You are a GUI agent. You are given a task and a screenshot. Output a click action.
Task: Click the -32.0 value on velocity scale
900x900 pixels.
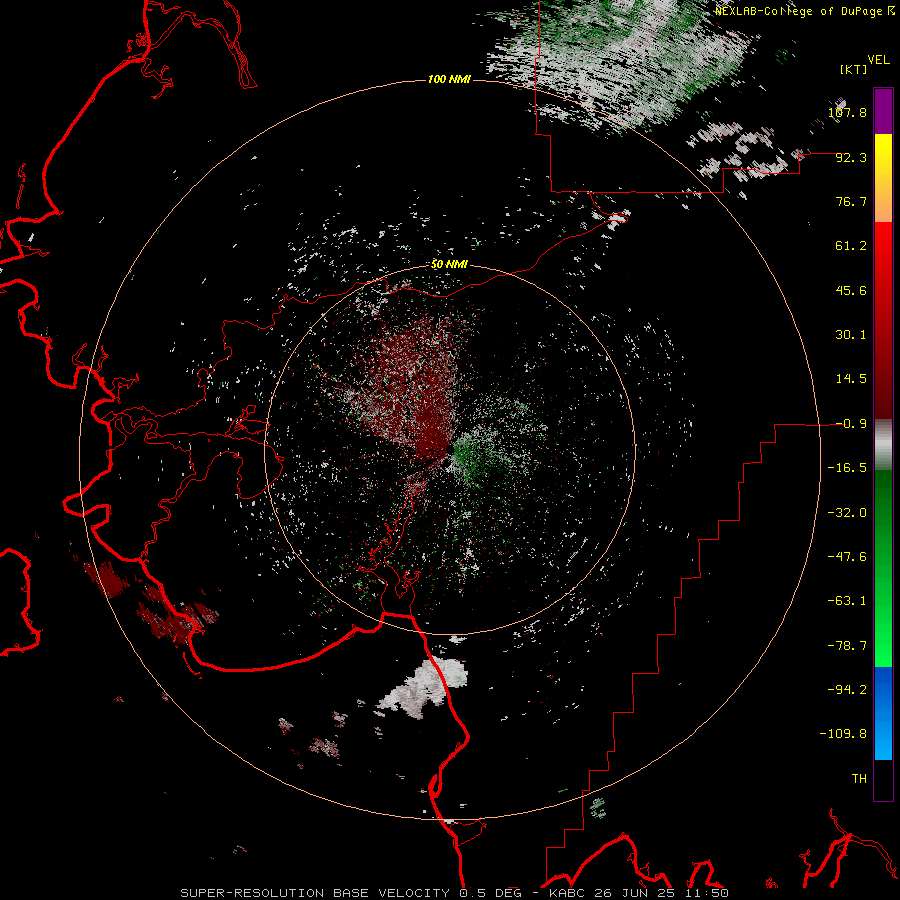847,513
